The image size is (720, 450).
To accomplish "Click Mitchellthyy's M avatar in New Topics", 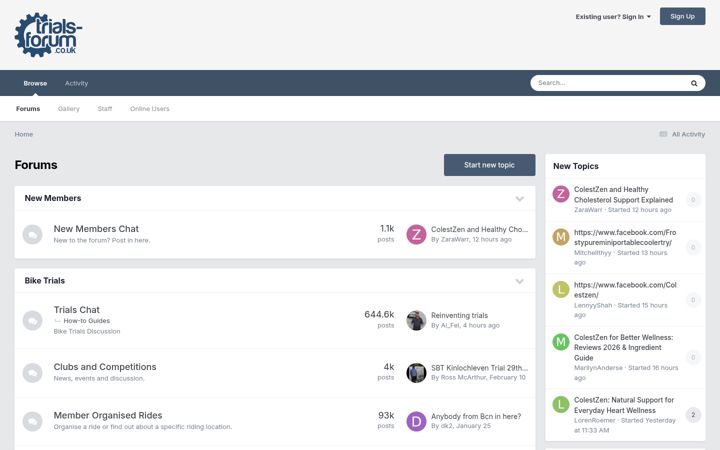I will coord(561,237).
